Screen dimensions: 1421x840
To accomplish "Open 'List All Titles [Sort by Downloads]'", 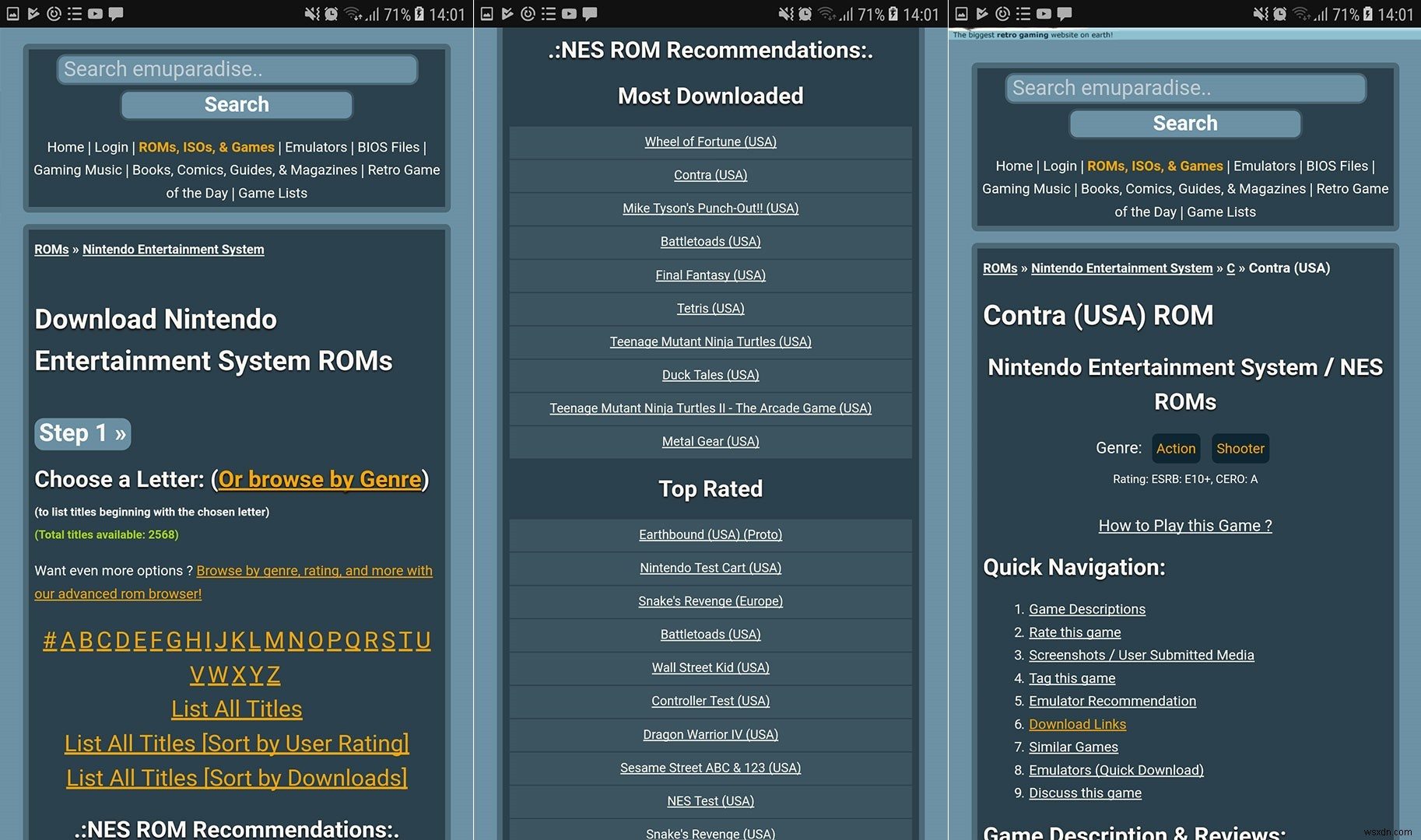I will coord(236,777).
